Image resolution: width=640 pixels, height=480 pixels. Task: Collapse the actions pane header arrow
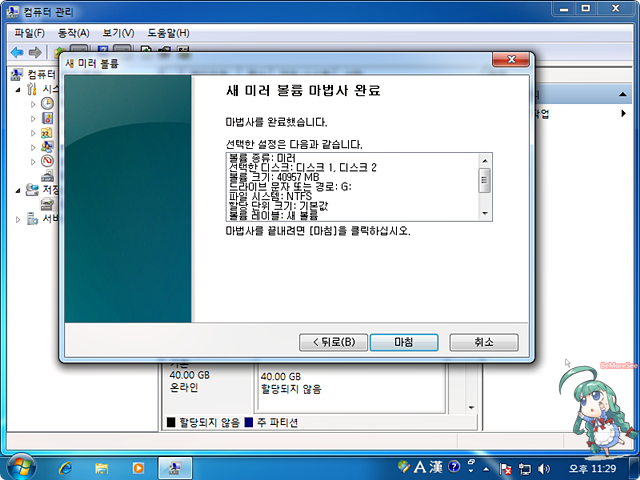point(621,94)
